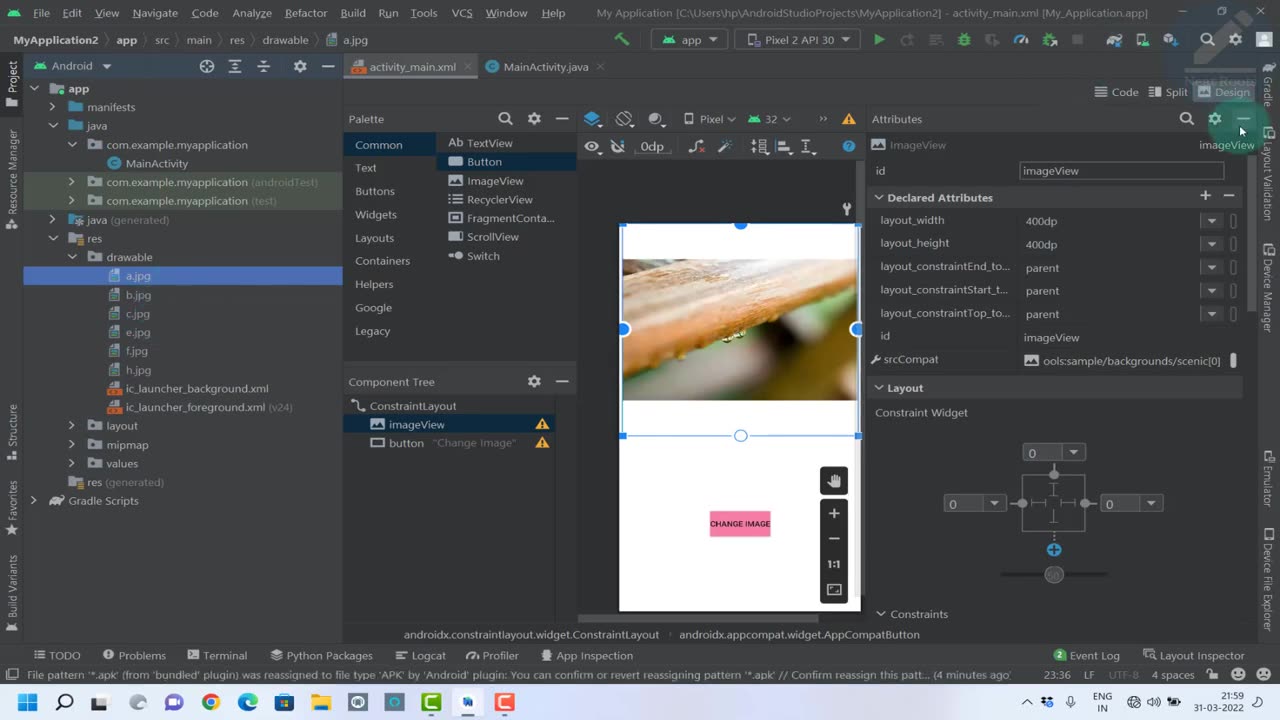Start debugging with the bug icon
Viewport: 1280px width, 720px height.
964,40
